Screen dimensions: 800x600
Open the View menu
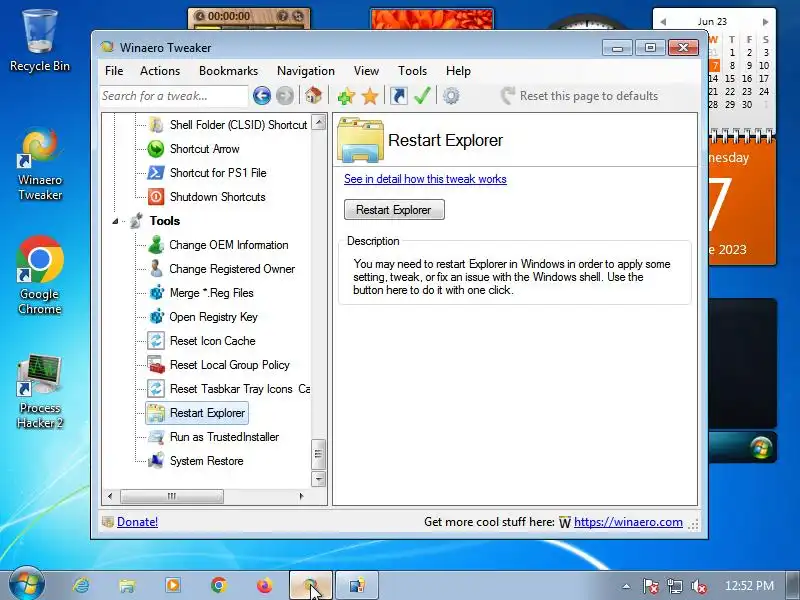pyautogui.click(x=366, y=71)
